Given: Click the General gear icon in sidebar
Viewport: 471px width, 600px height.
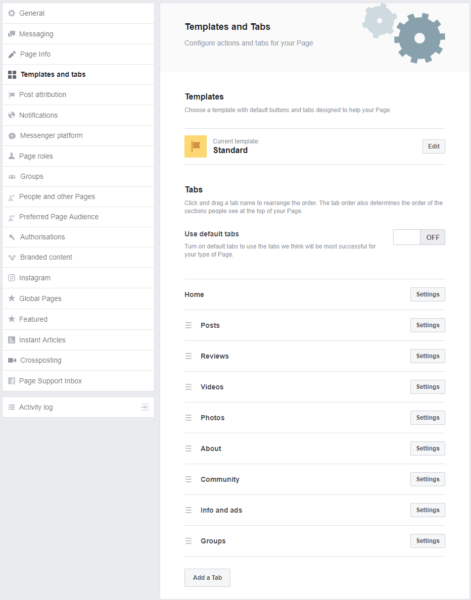Looking at the screenshot, I should coord(11,13).
